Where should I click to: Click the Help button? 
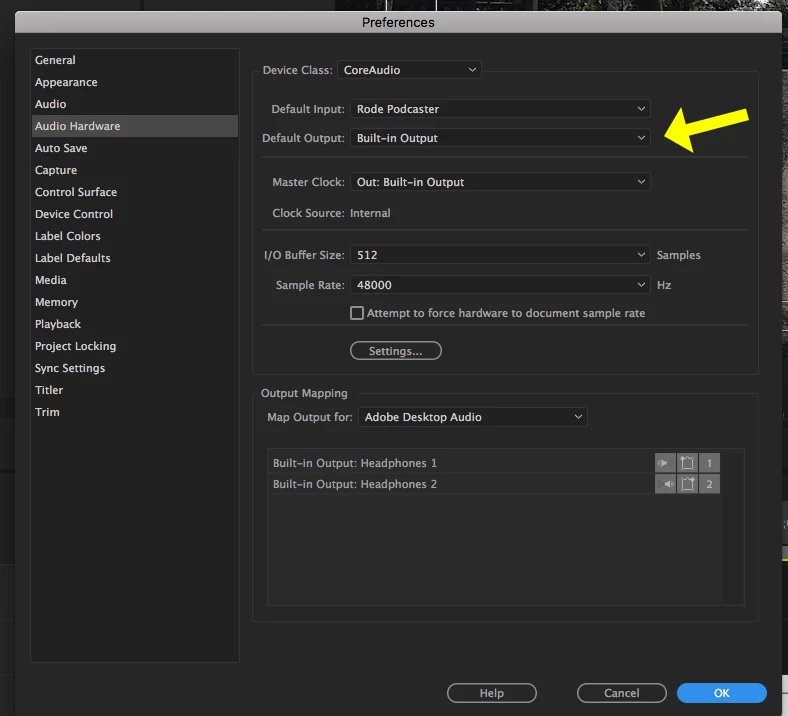[491, 693]
